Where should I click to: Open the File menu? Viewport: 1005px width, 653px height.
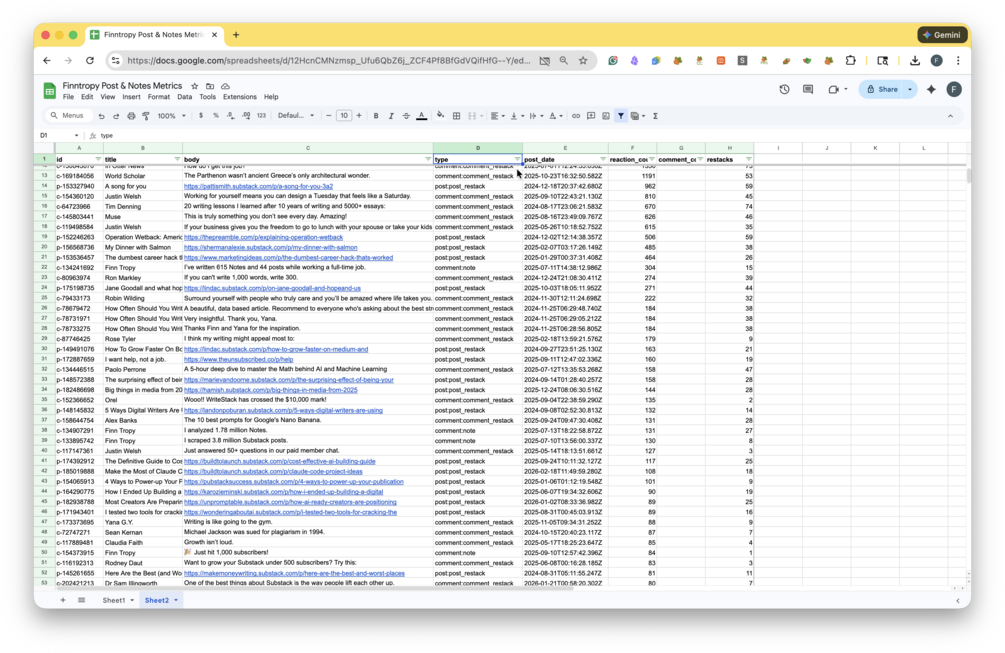[x=69, y=97]
